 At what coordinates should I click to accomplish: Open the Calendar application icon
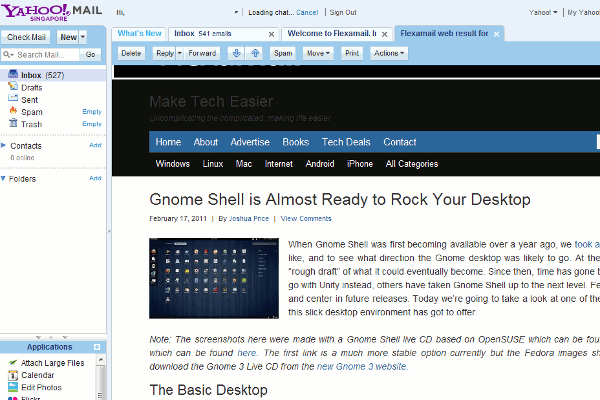pos(11,375)
